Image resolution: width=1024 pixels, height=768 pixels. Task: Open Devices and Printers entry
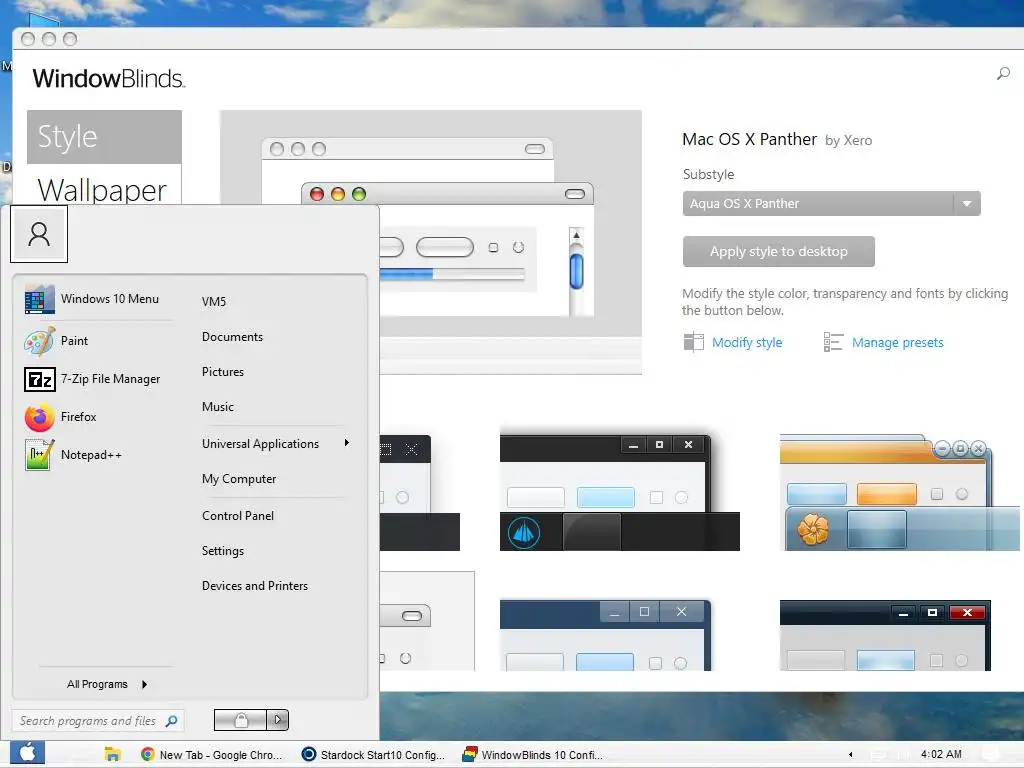tap(255, 586)
